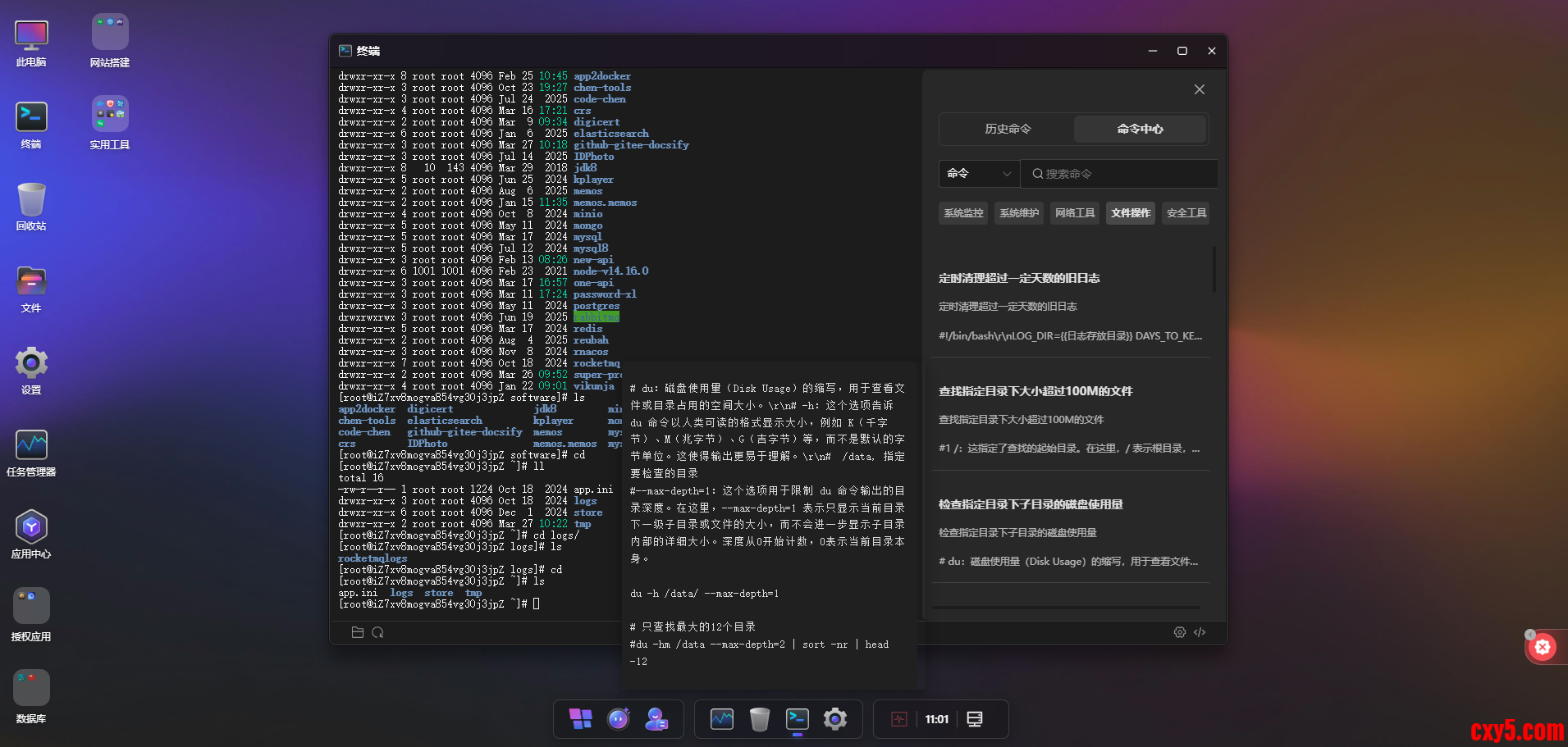Select the 安全工具 category filter
1568x747 pixels.
1186,213
